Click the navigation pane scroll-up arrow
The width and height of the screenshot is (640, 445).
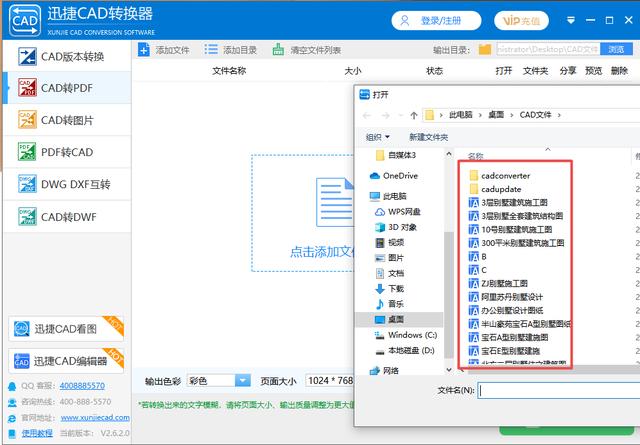coord(449,154)
